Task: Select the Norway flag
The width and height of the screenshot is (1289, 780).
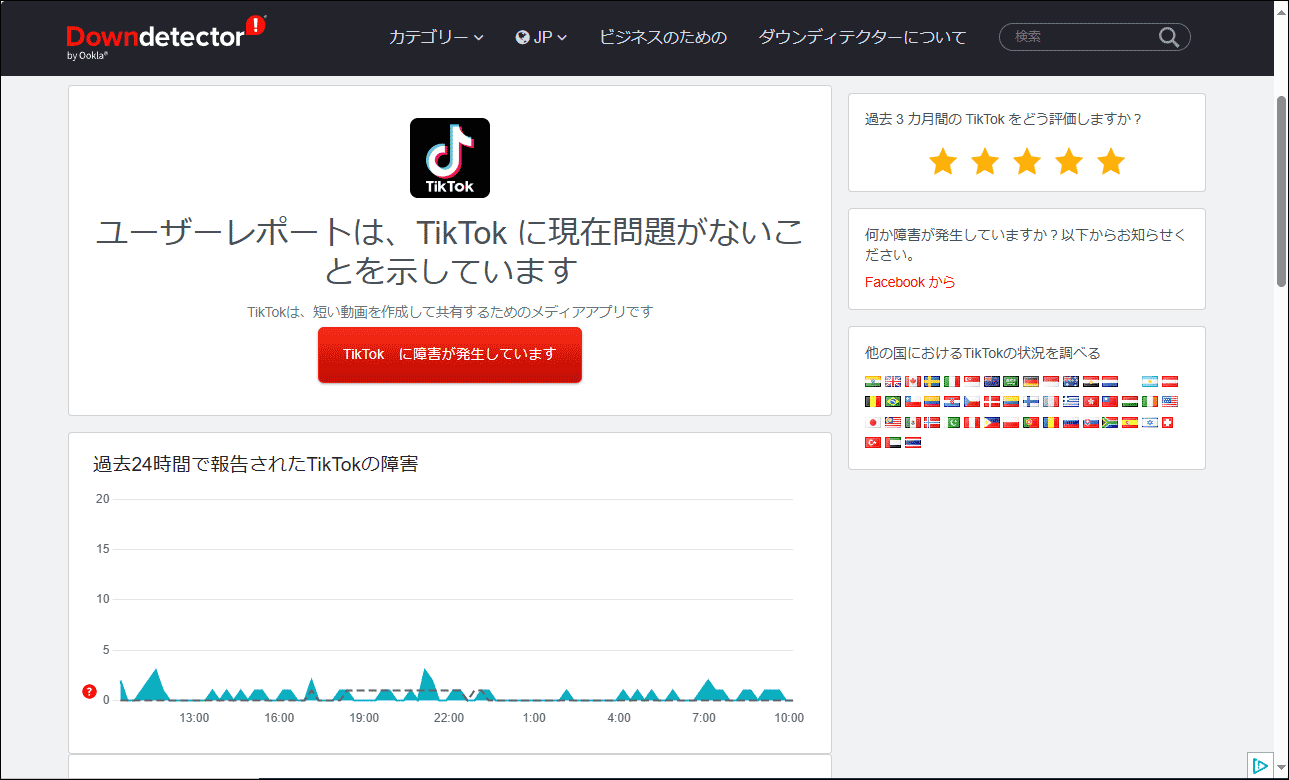Action: 932,422
